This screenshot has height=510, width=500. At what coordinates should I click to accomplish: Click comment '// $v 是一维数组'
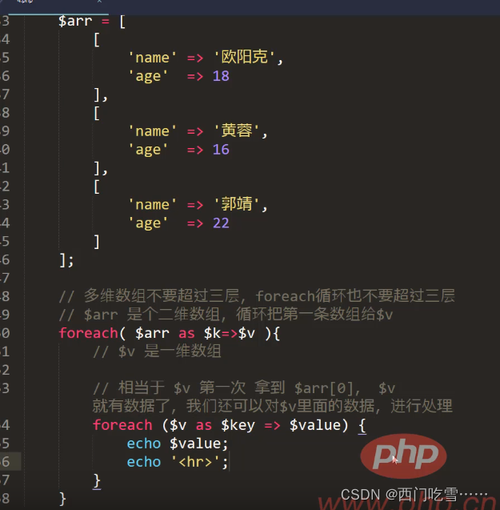157,351
